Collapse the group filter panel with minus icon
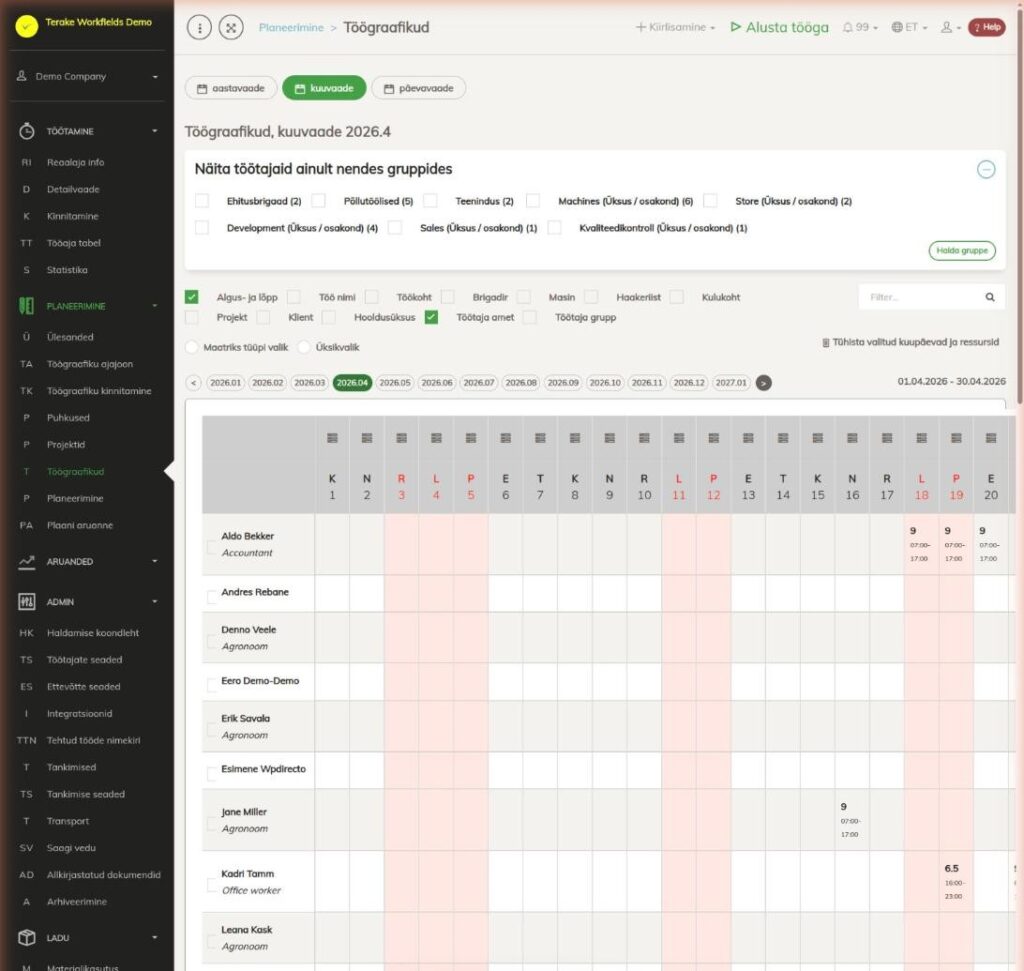The width and height of the screenshot is (1024, 971). pyautogui.click(x=986, y=170)
